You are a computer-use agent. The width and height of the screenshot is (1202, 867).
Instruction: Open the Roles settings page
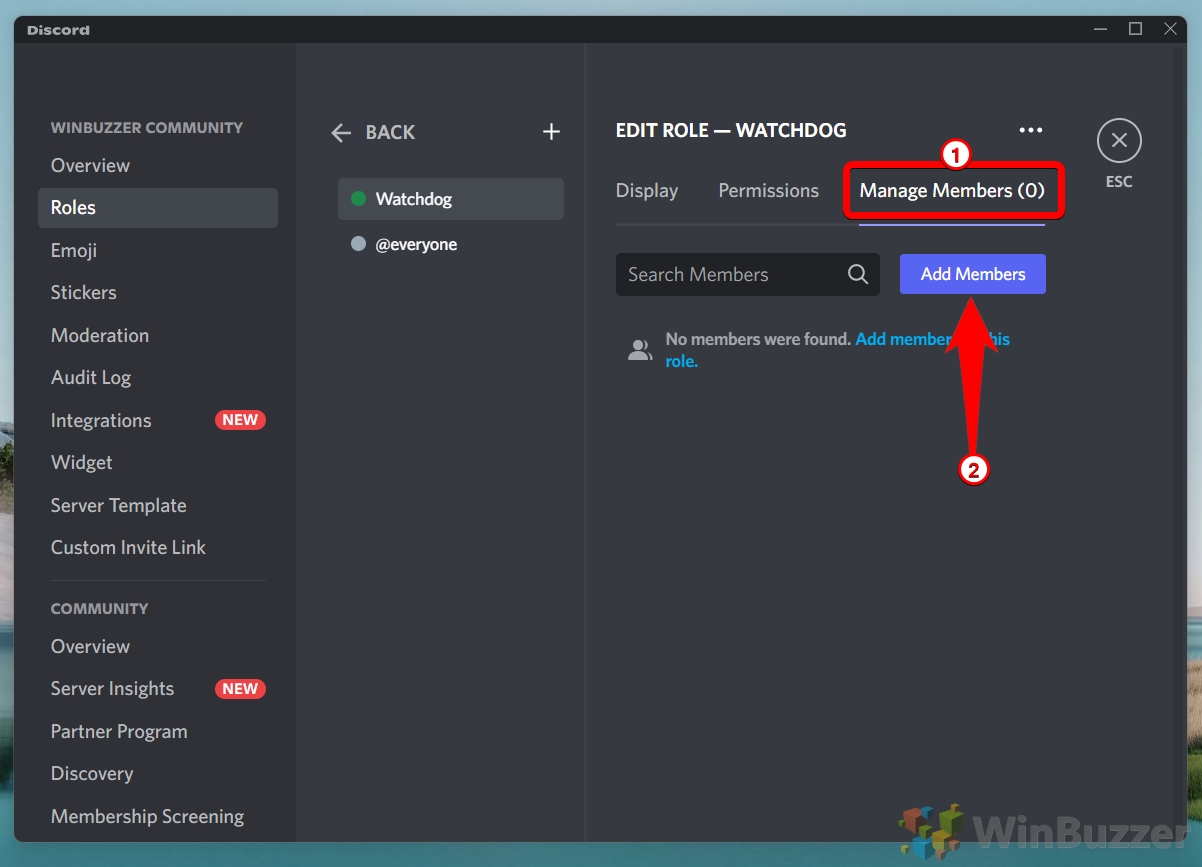coord(158,208)
